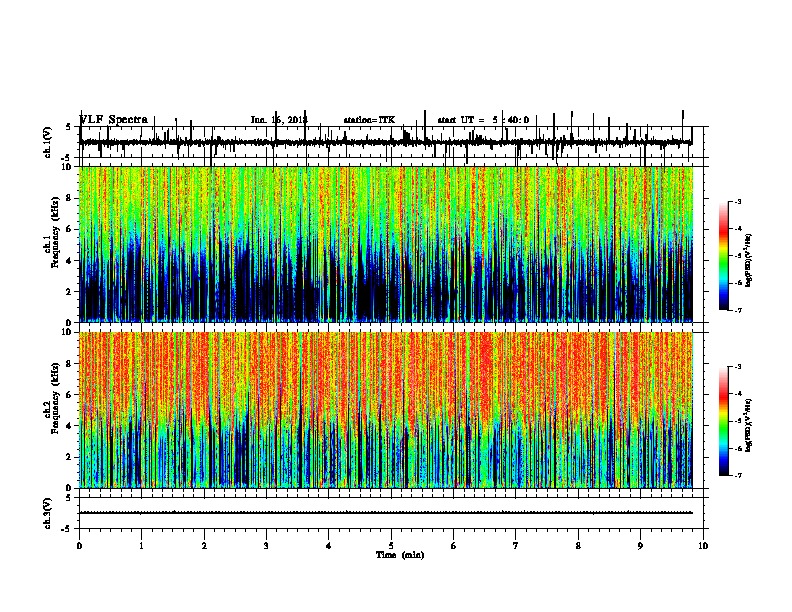Click time axis tick label '3'
This screenshot has height=612, width=792.
(266, 546)
